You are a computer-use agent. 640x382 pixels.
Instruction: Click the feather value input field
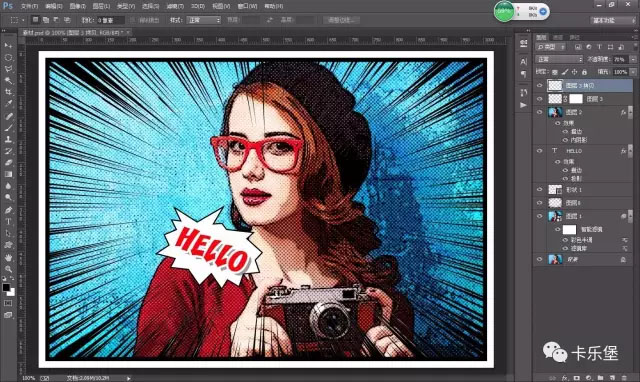(x=110, y=20)
